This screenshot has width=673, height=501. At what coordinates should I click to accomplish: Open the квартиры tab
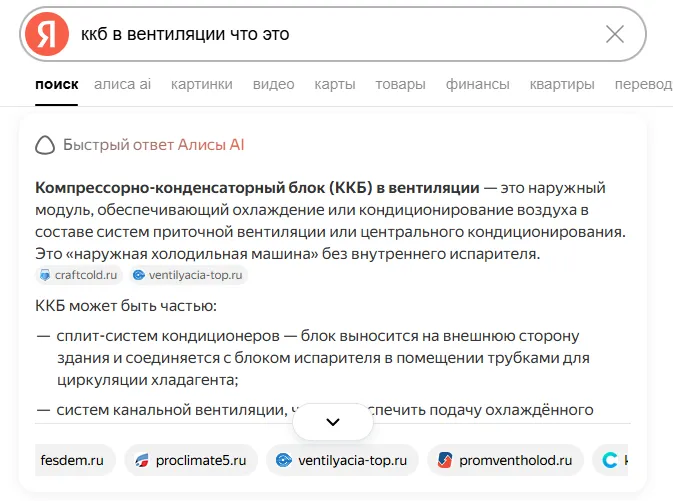point(562,84)
